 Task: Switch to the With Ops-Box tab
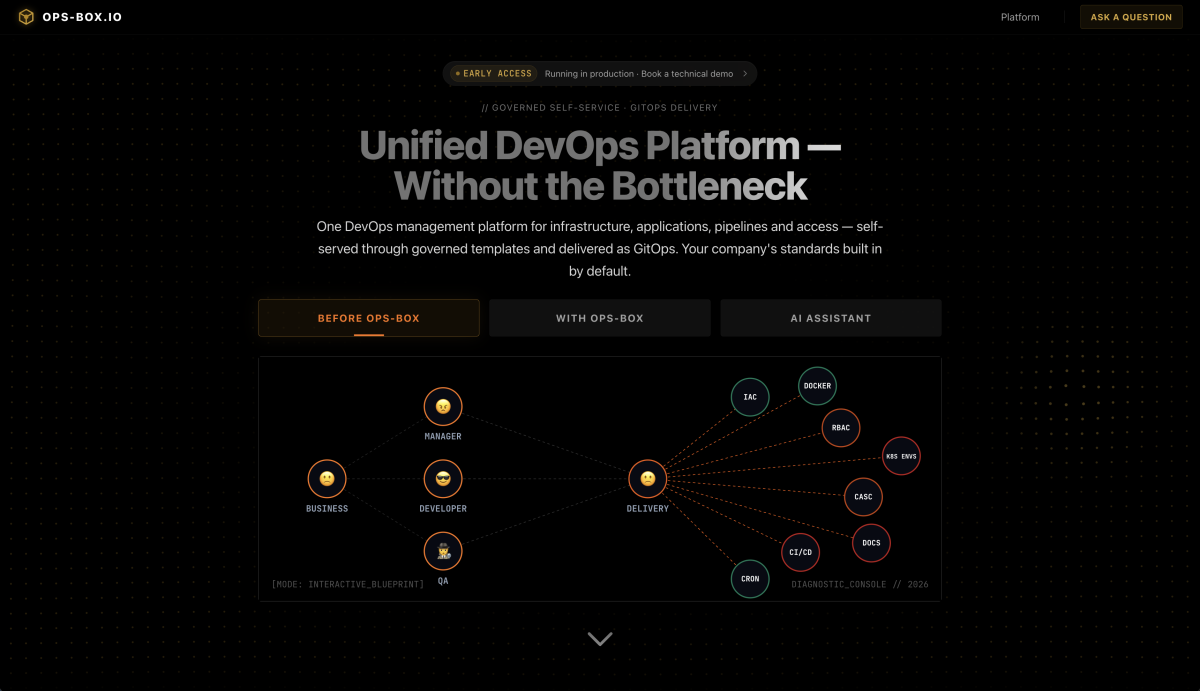tap(600, 318)
